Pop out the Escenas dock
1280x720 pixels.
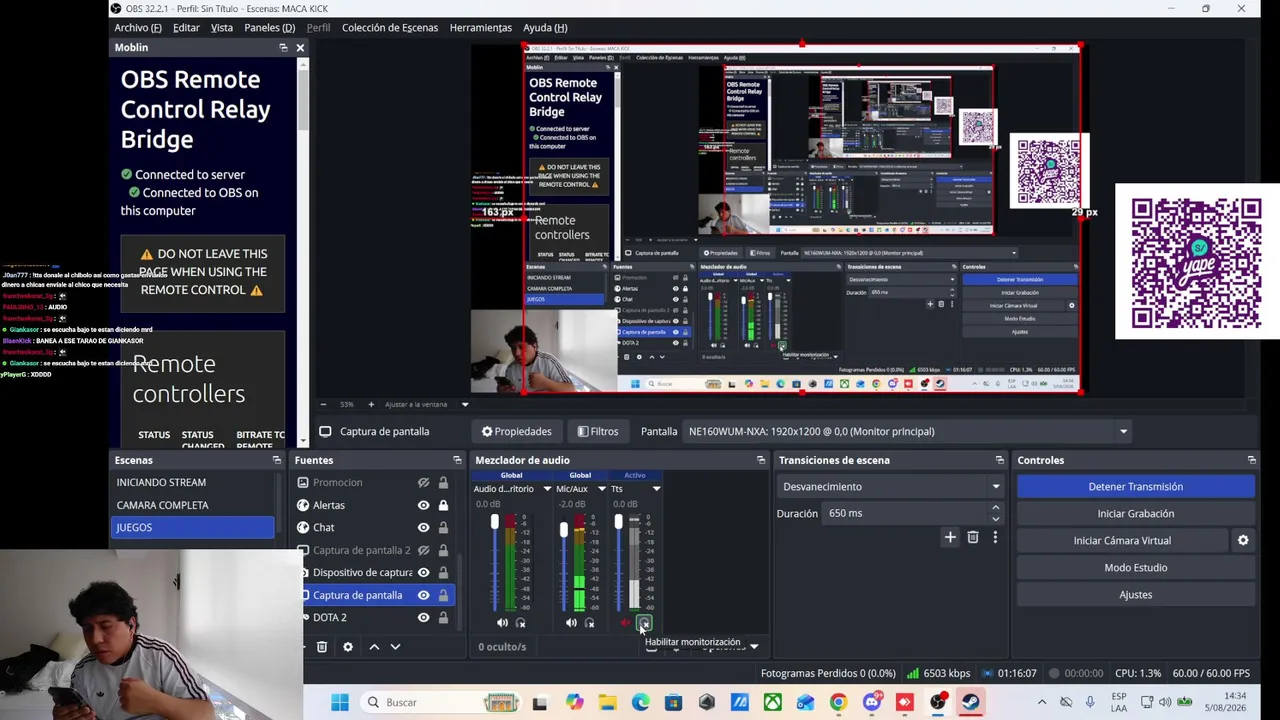pyautogui.click(x=277, y=460)
